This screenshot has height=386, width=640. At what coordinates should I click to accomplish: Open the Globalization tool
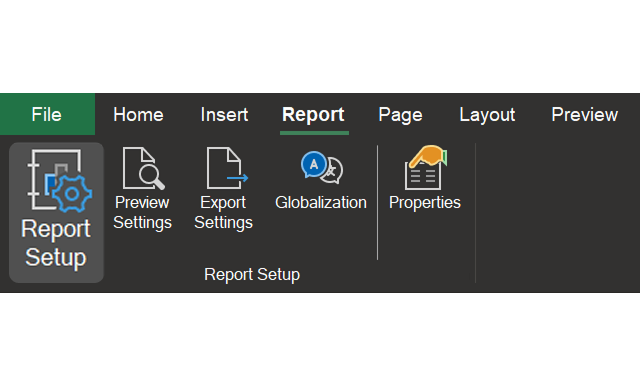coord(321,180)
